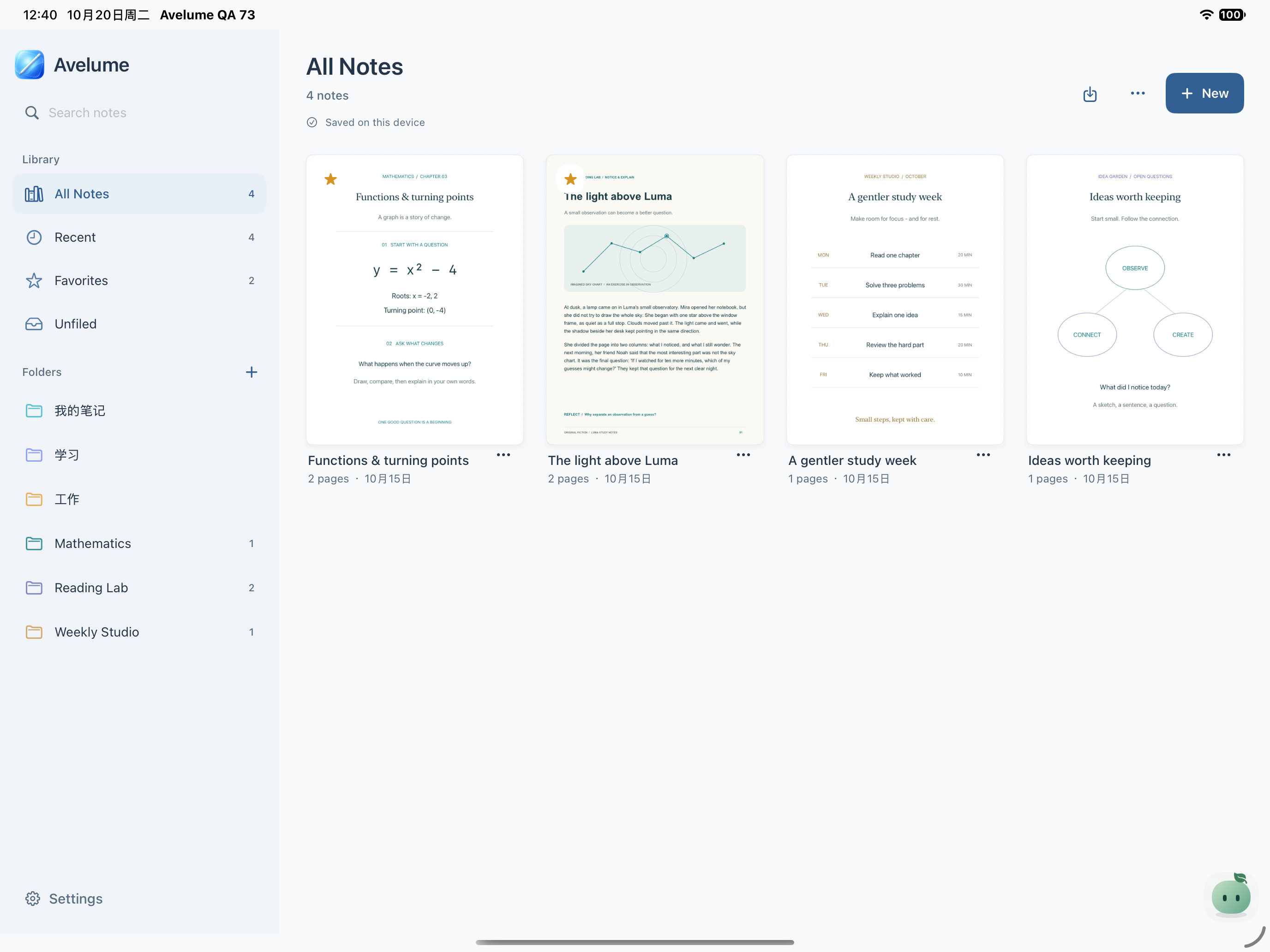Viewport: 1270px width, 952px height.
Task: Open the 学习 folder
Action: click(139, 455)
